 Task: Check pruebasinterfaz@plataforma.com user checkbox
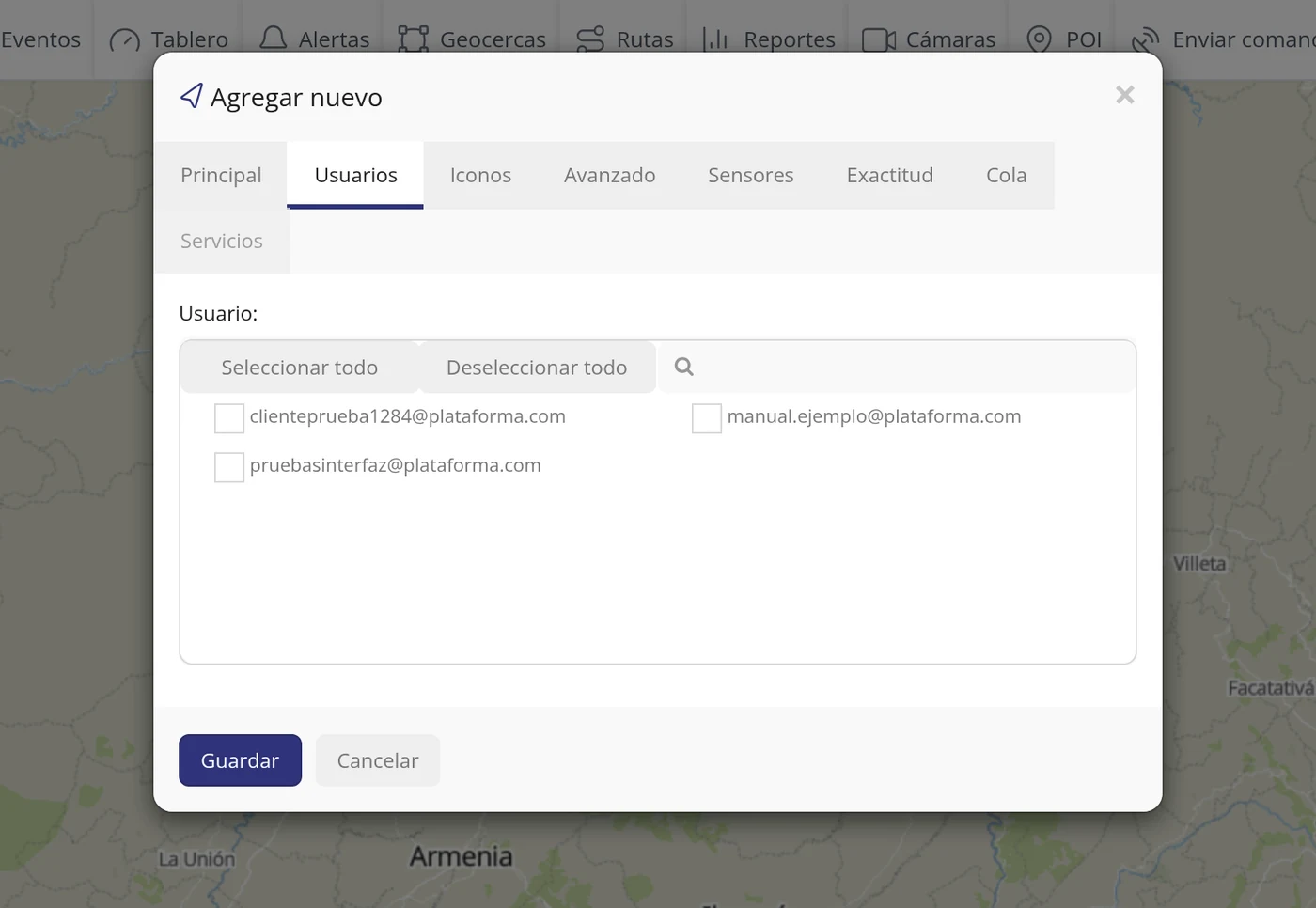pos(229,467)
